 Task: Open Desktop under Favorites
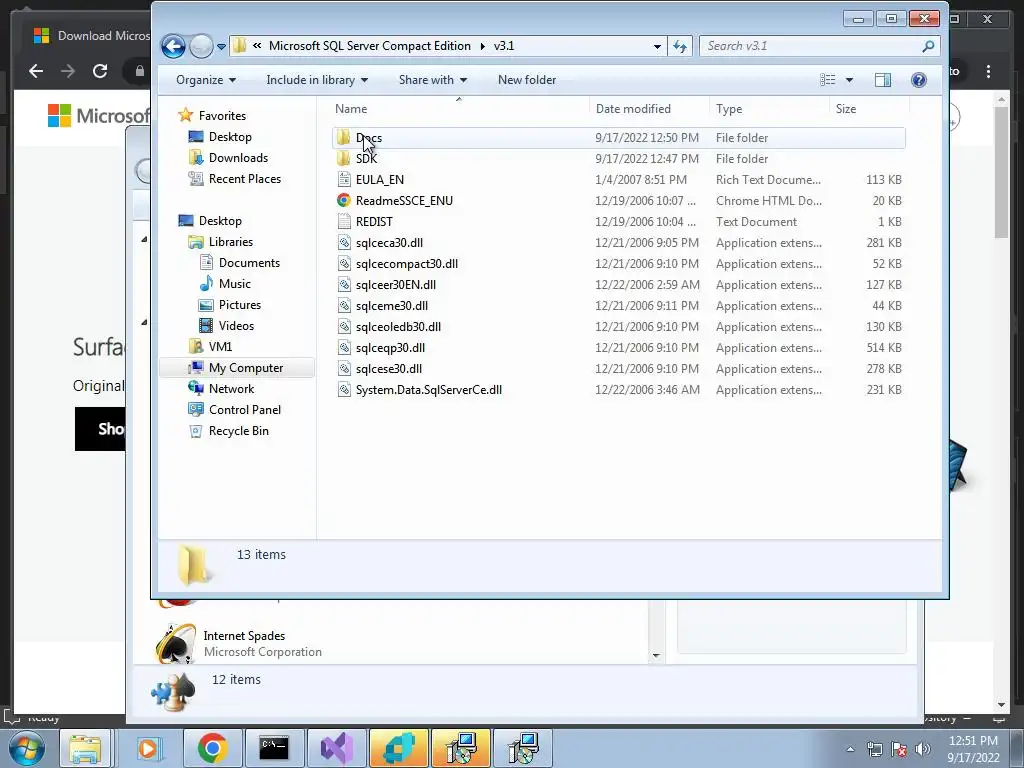(230, 136)
